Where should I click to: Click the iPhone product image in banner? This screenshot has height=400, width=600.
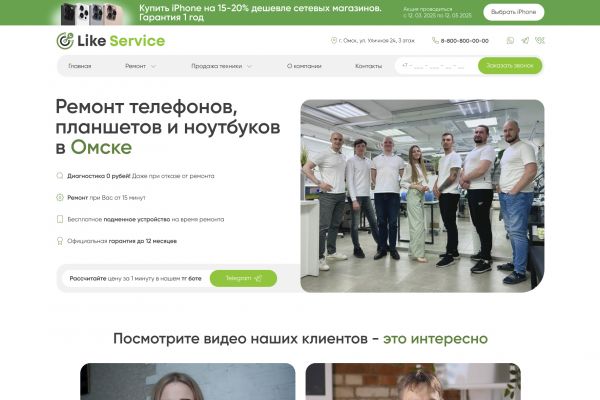click(92, 13)
